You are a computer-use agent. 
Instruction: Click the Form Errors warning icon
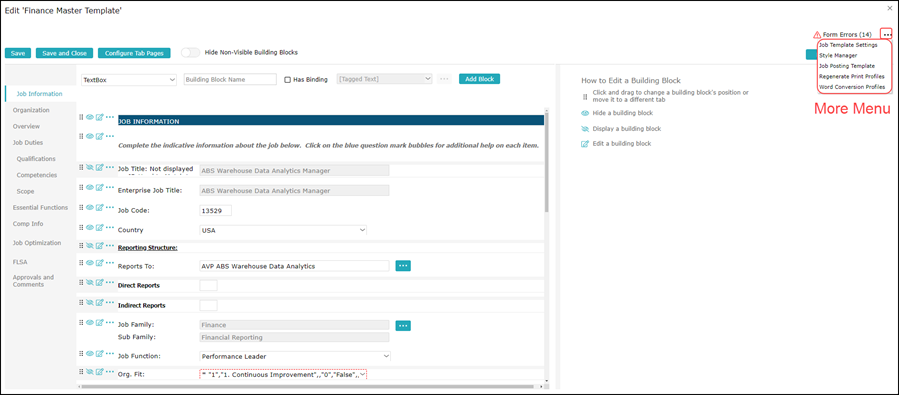click(817, 35)
